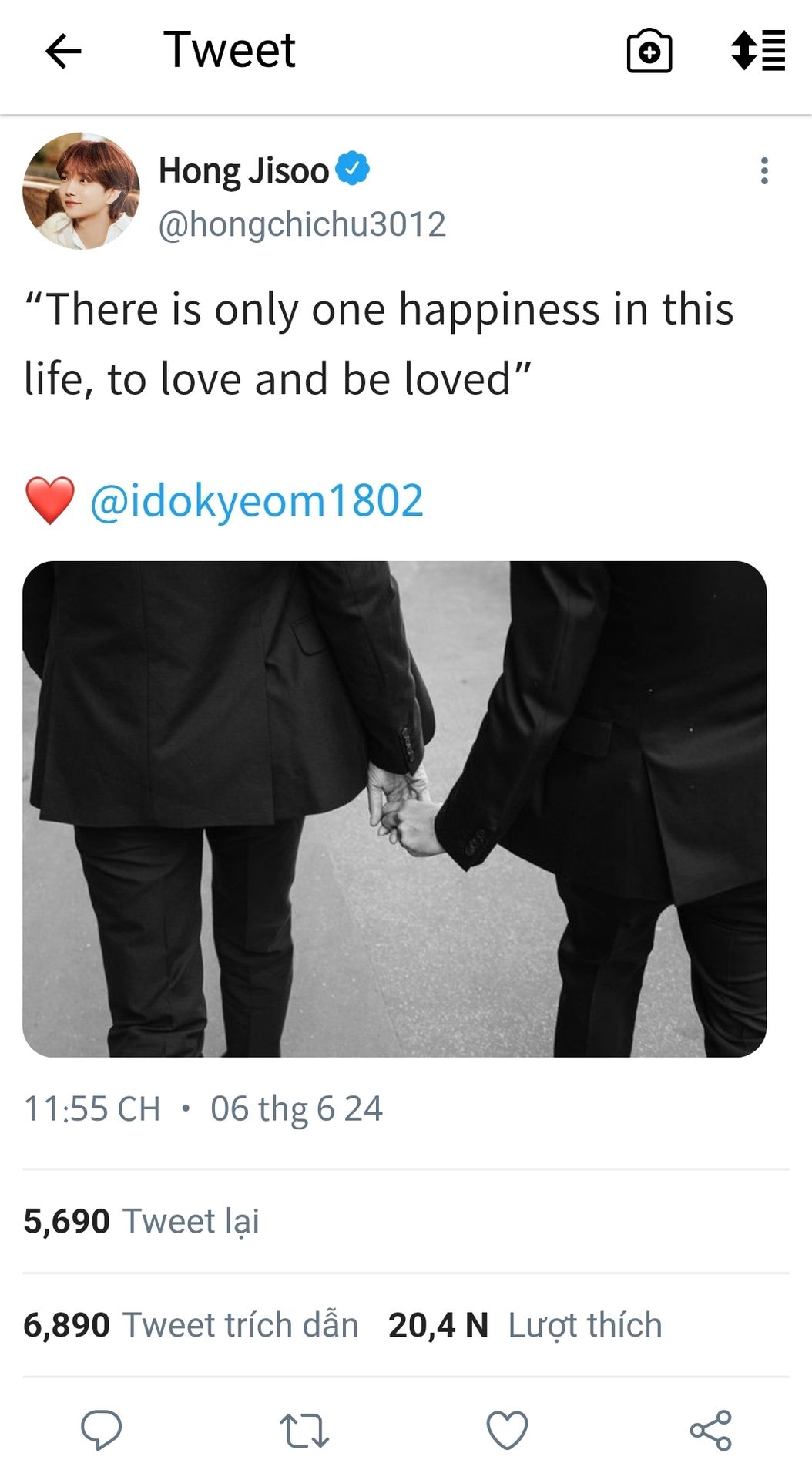Tap the back arrow icon
The image size is (812, 1480).
tap(63, 52)
